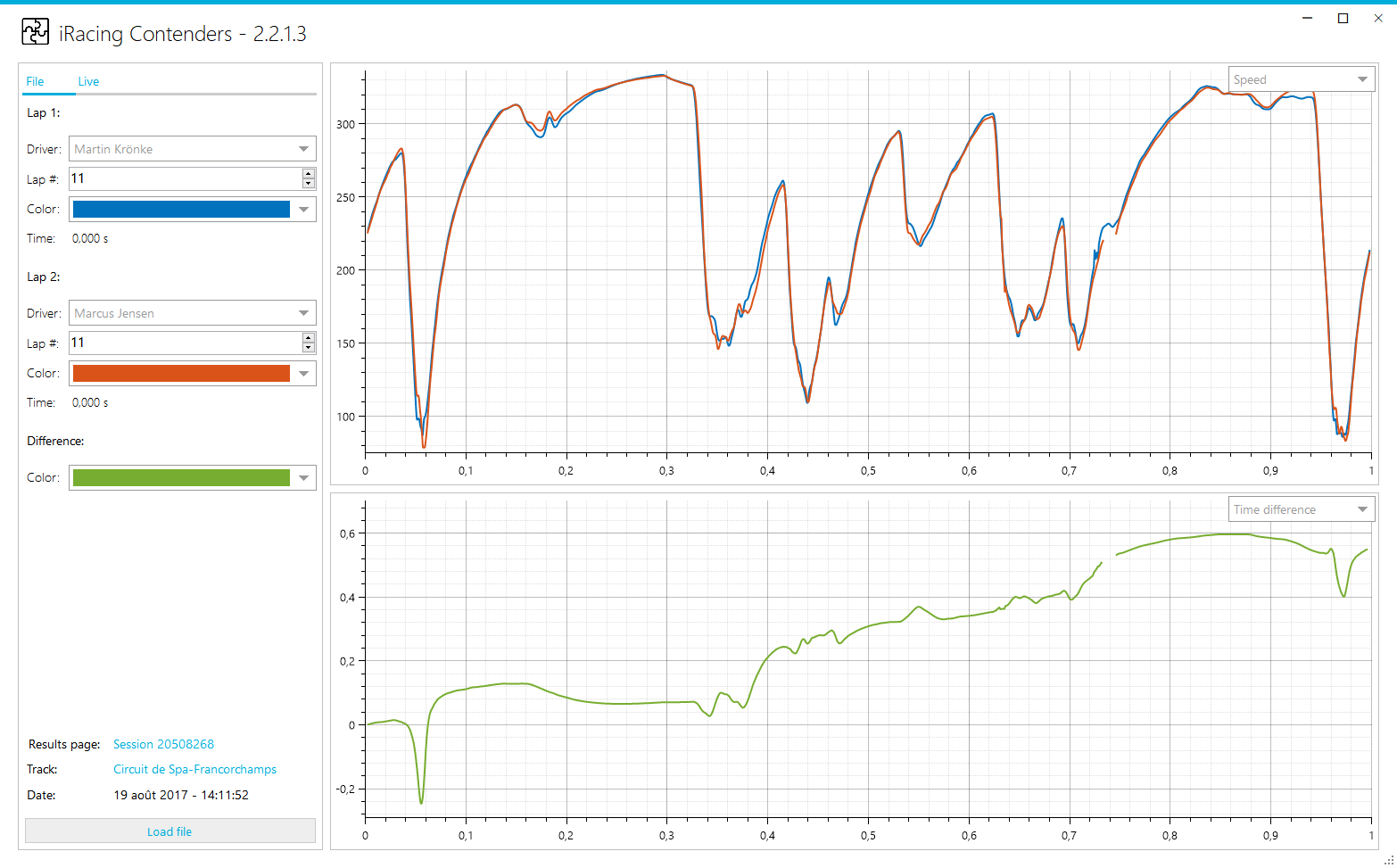
Task: Open the Lap 1 Driver dropdown (Martin Krönke)
Action: pyautogui.click(x=193, y=149)
